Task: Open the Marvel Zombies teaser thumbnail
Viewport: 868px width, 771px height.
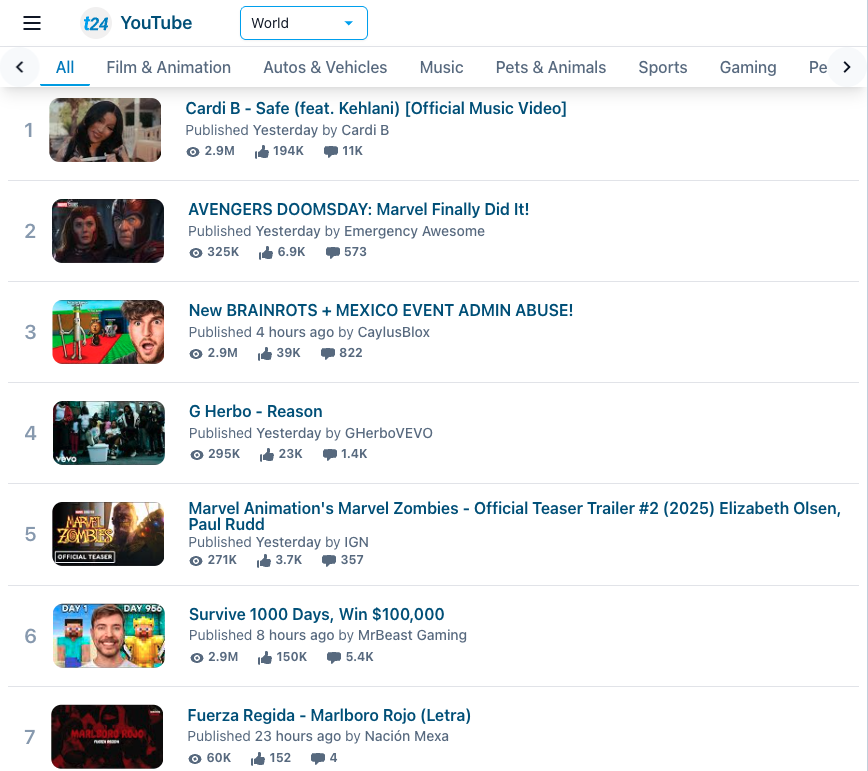Action: (108, 534)
